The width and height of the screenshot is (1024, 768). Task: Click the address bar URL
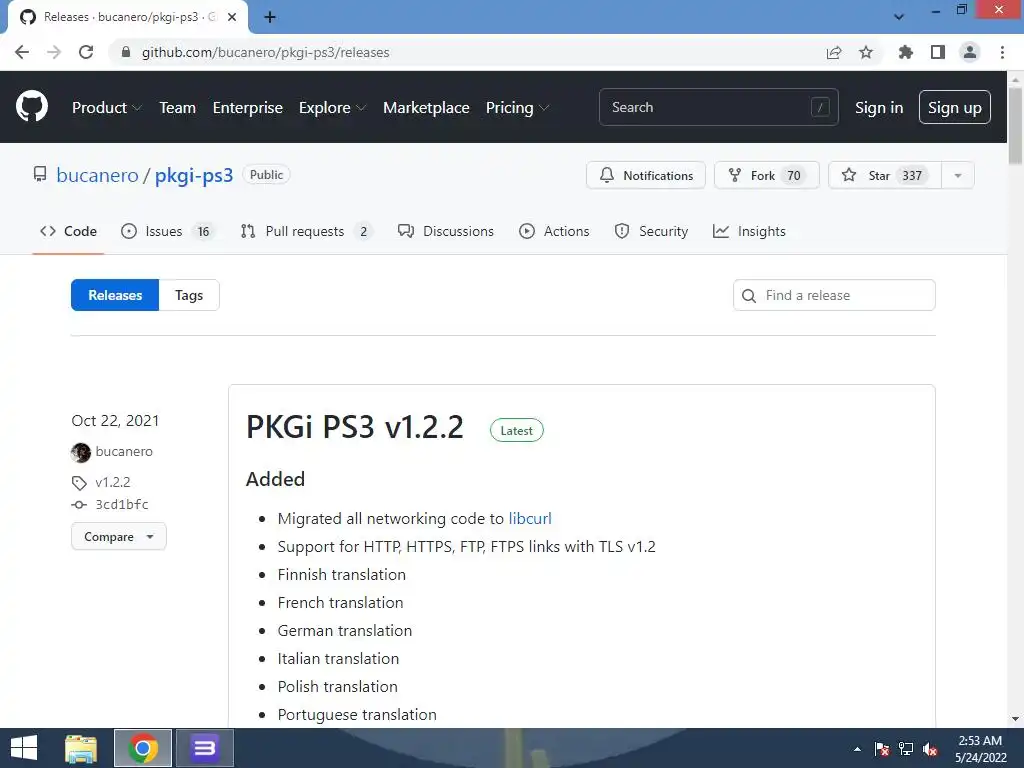point(265,52)
